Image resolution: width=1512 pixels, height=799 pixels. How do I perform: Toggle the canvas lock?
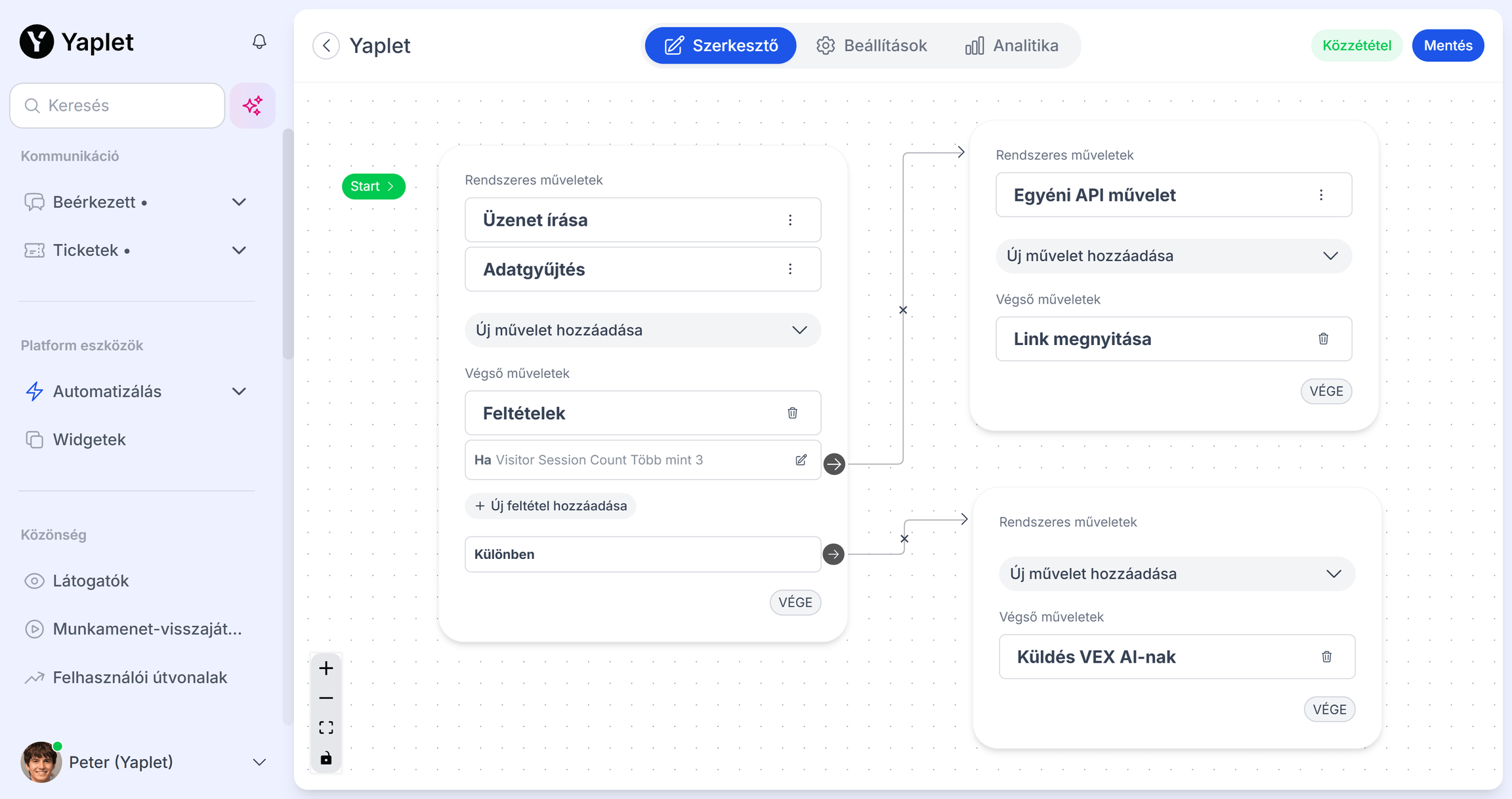pyautogui.click(x=326, y=758)
